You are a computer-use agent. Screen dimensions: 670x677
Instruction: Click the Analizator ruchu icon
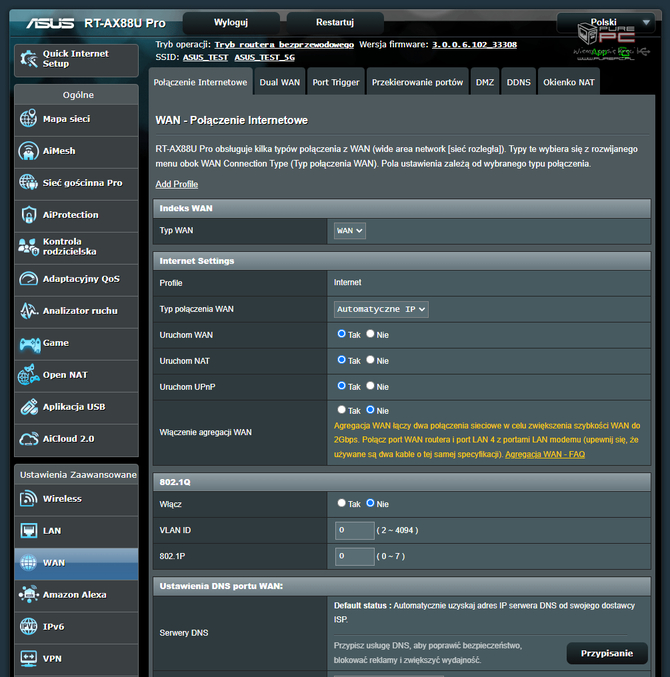(28, 310)
